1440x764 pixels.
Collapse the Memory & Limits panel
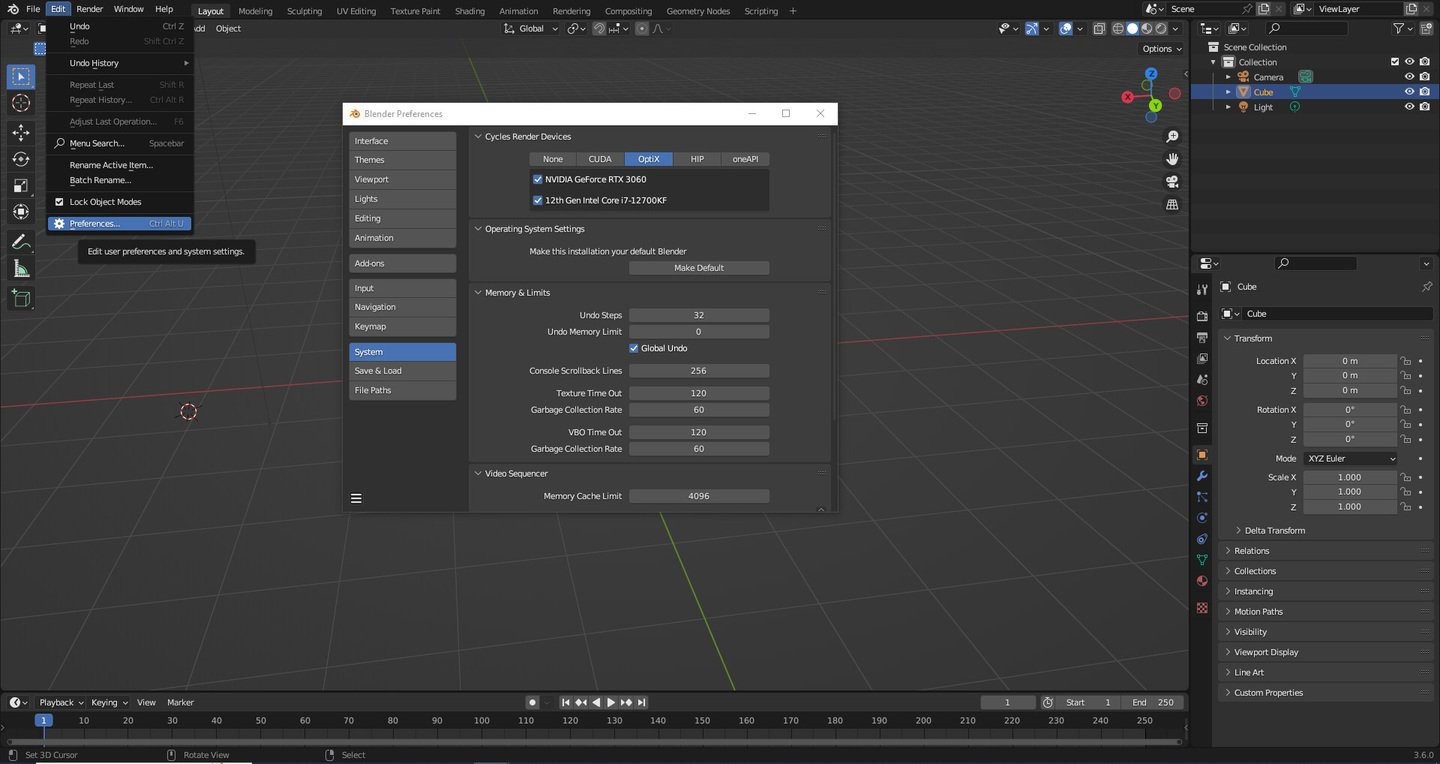(517, 293)
